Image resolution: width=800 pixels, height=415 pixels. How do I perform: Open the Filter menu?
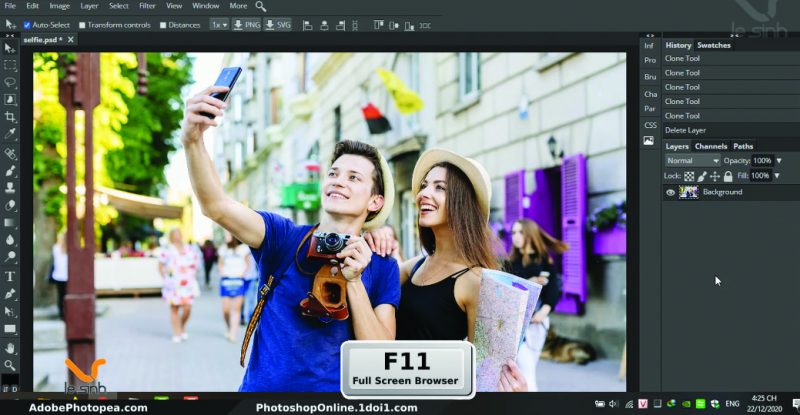point(147,6)
